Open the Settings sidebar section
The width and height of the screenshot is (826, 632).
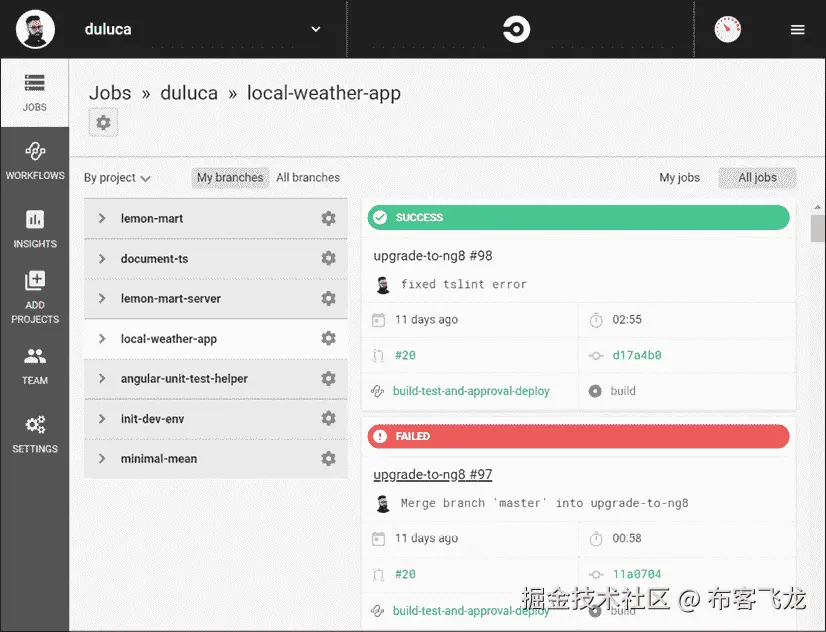click(x=35, y=434)
